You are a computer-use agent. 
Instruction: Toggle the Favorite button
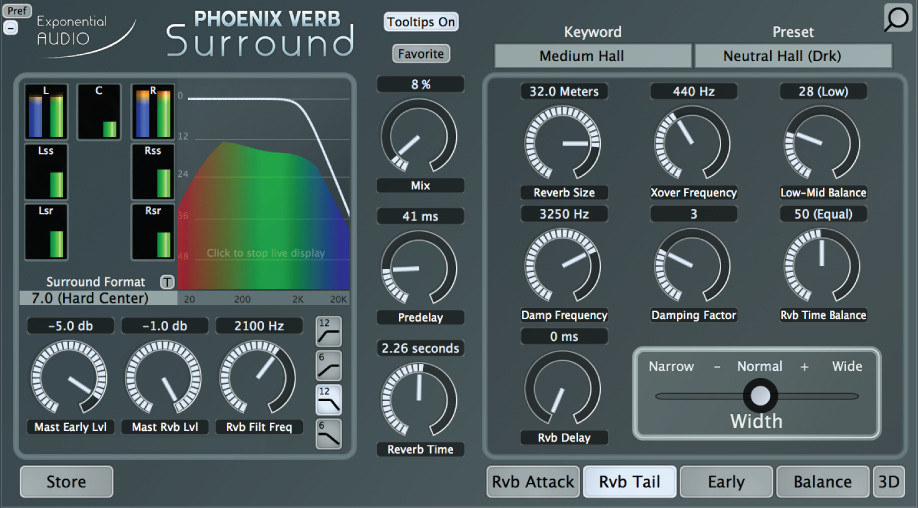tap(421, 54)
